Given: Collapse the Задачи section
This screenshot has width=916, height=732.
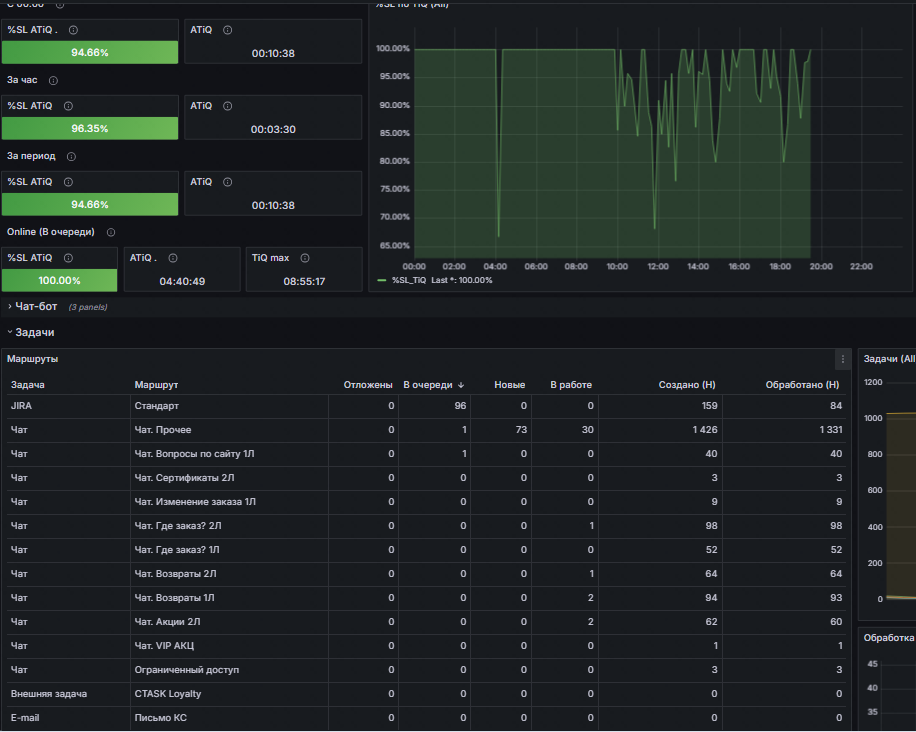Looking at the screenshot, I should click(x=34, y=332).
